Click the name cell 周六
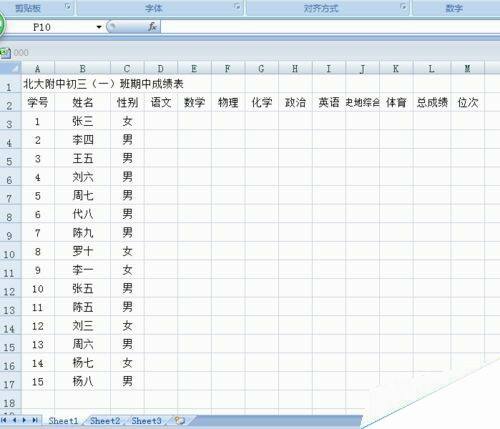500x429 pixels. (x=83, y=344)
